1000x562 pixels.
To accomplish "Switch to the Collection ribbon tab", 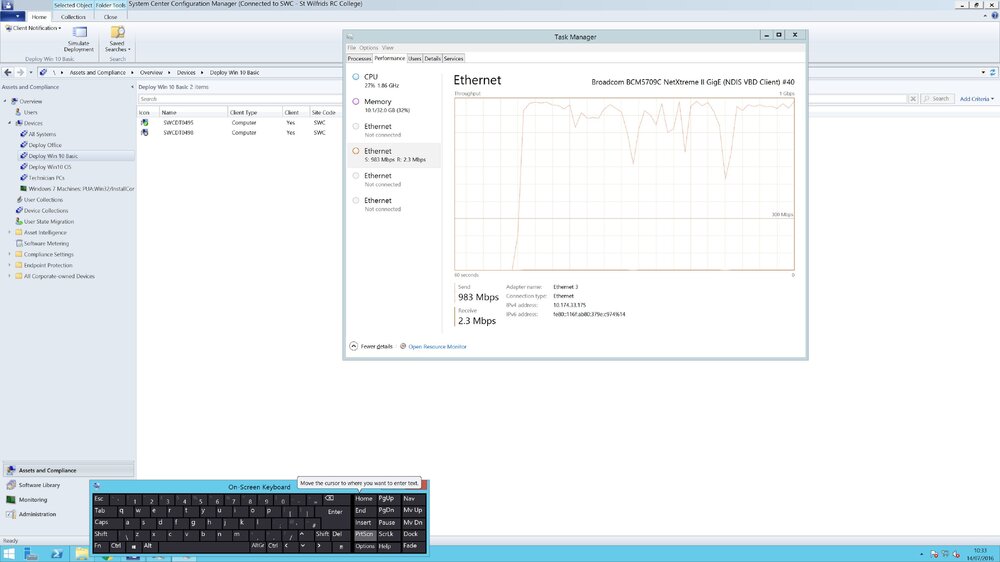I will tap(73, 17).
